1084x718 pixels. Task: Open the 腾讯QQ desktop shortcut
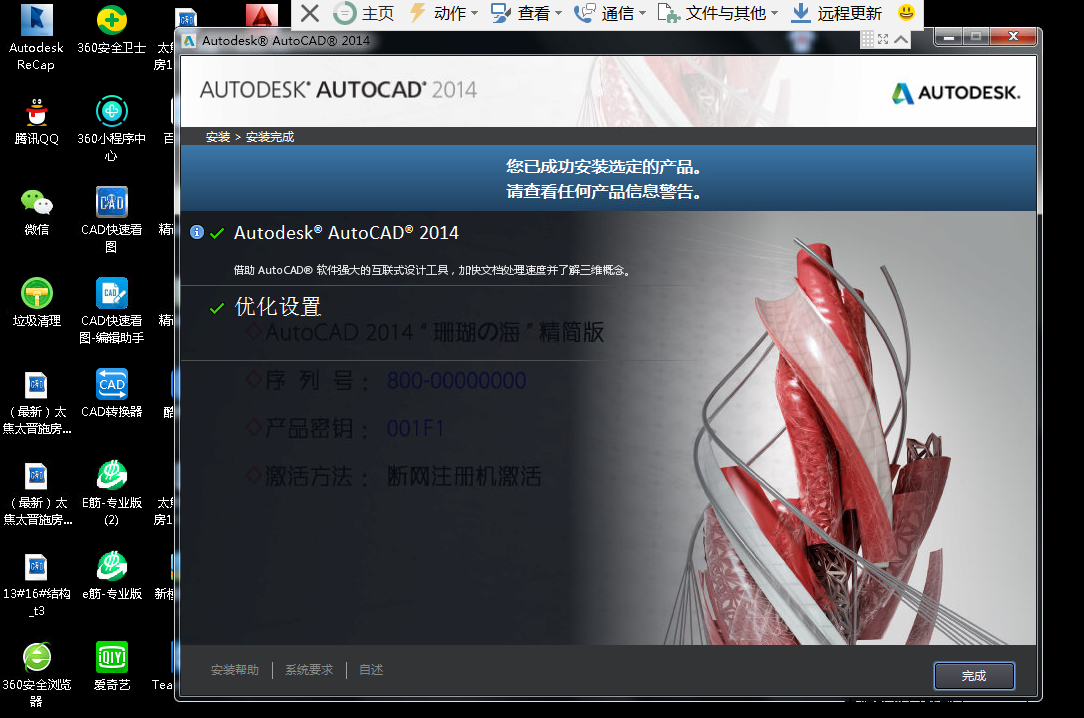(x=37, y=121)
